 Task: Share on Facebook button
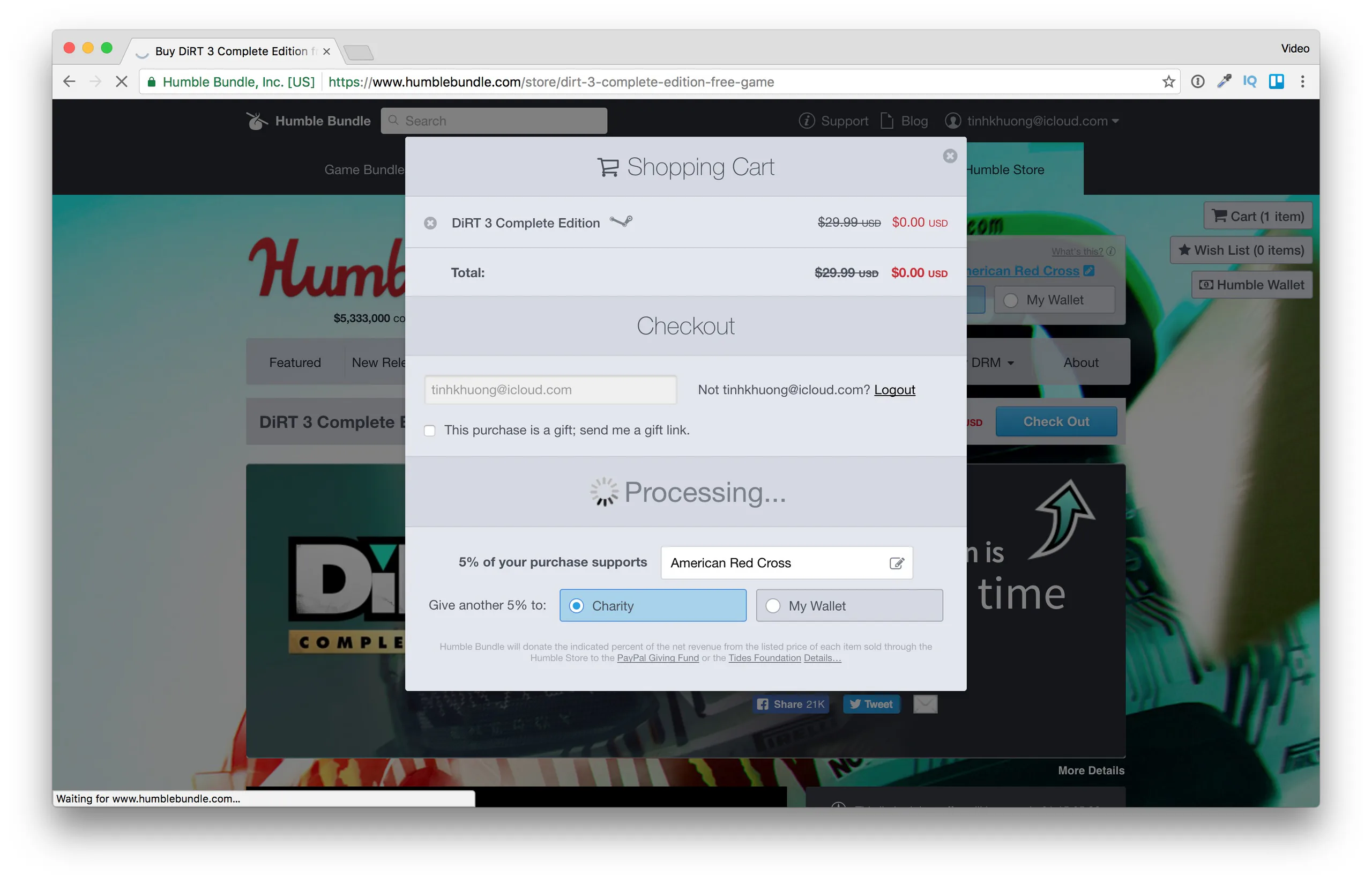point(791,704)
